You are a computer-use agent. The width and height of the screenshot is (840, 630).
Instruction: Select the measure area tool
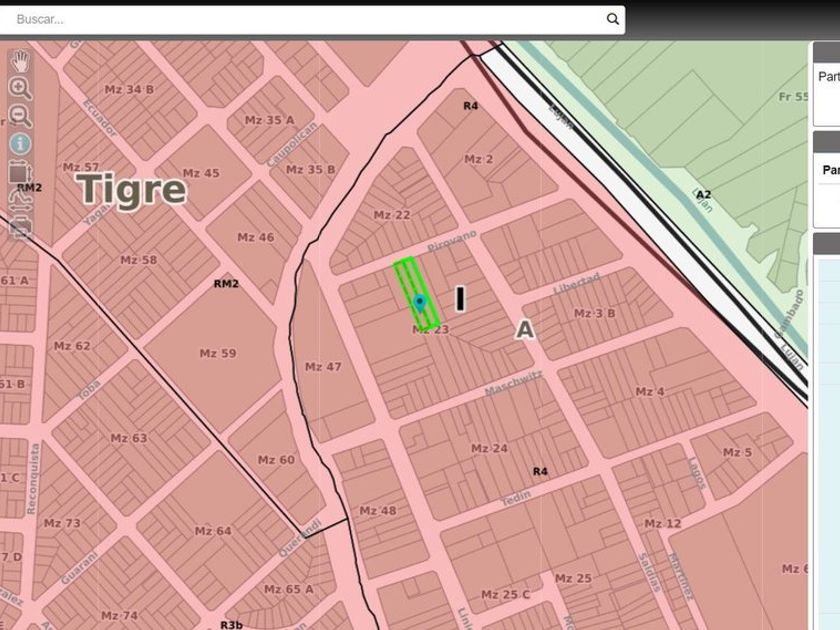20,172
